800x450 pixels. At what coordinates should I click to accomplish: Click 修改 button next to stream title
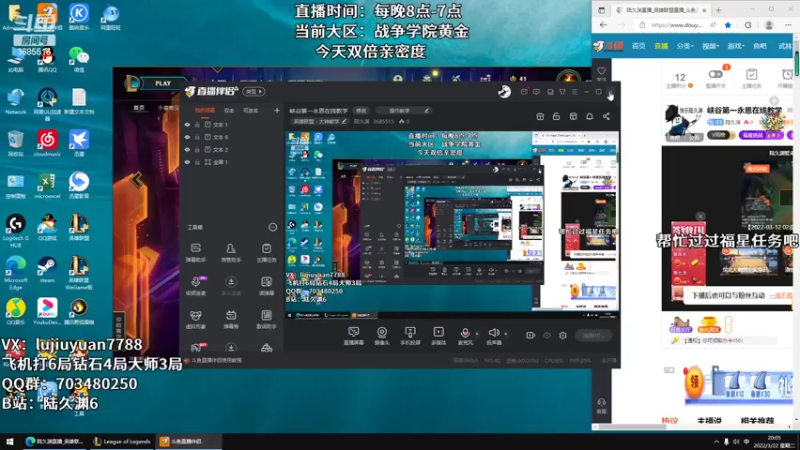point(361,110)
